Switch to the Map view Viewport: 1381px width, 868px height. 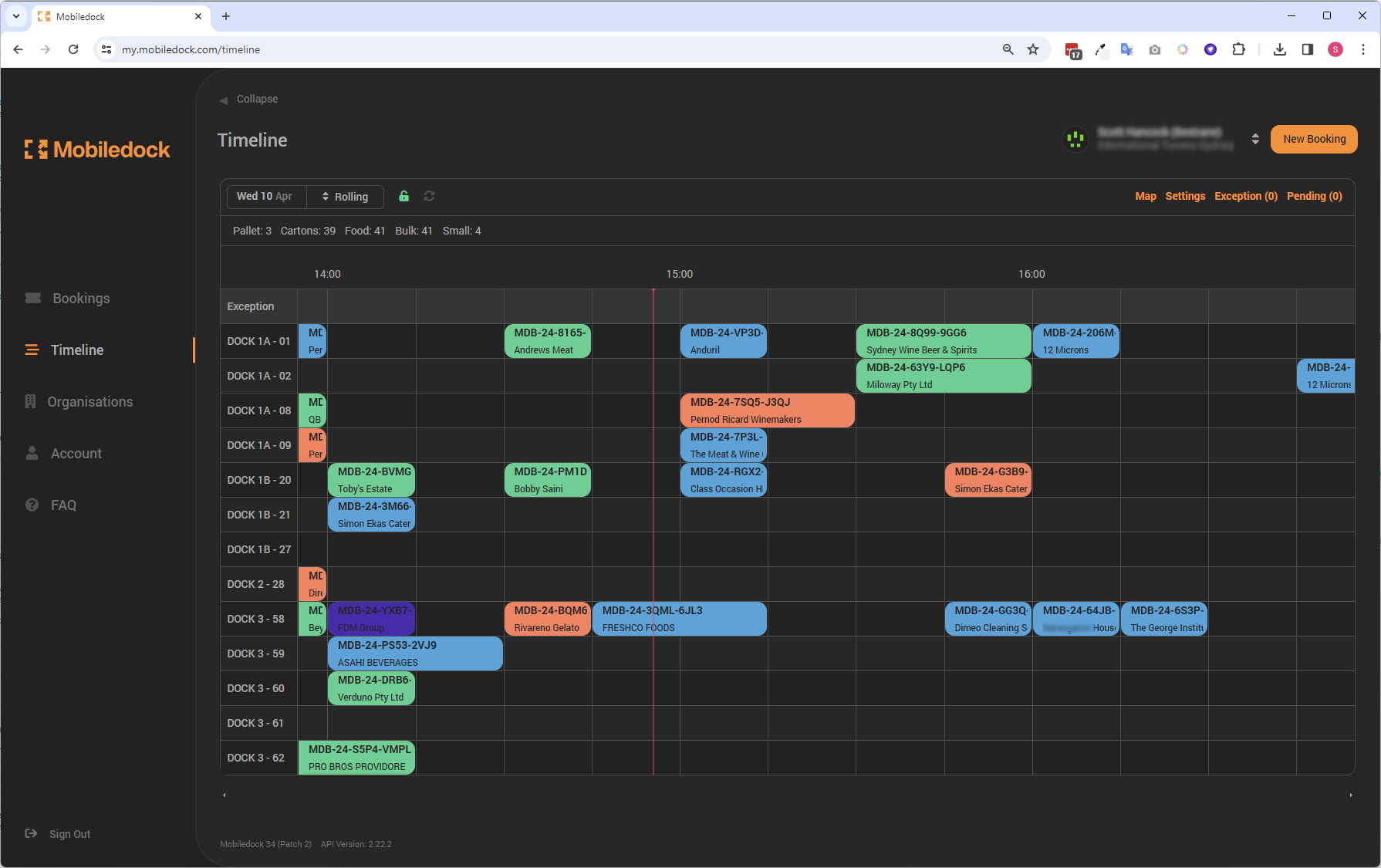(1146, 196)
